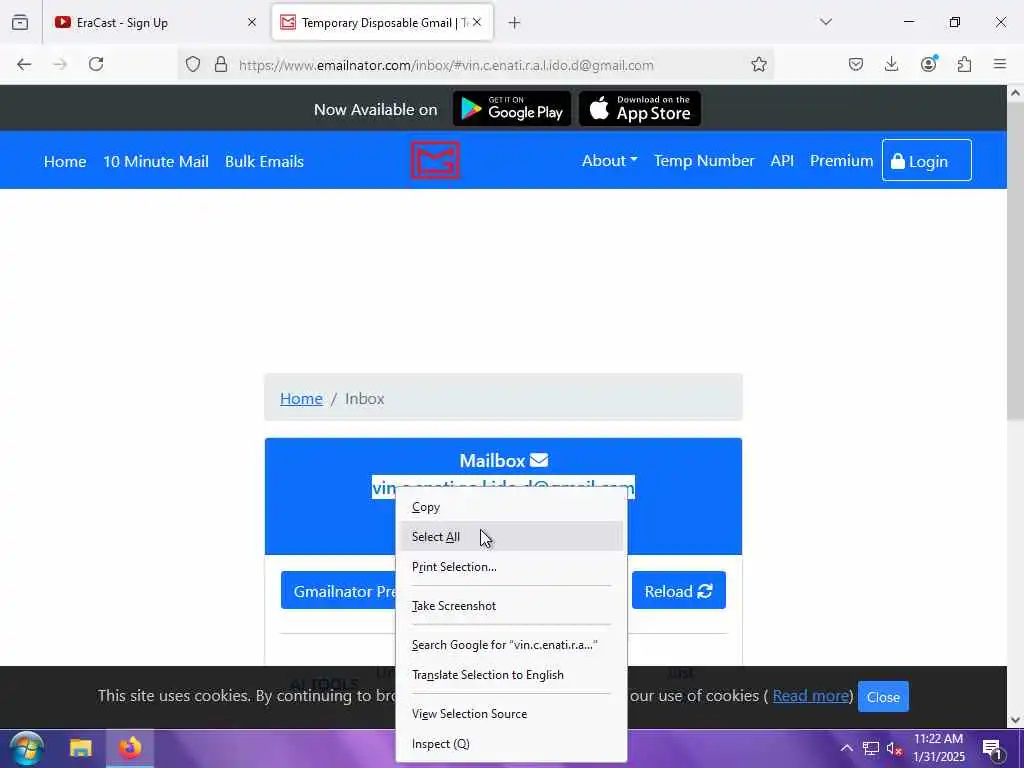Click the Gmailnator Premium button
Screen dimensions: 1024x768
pyautogui.click(x=338, y=591)
